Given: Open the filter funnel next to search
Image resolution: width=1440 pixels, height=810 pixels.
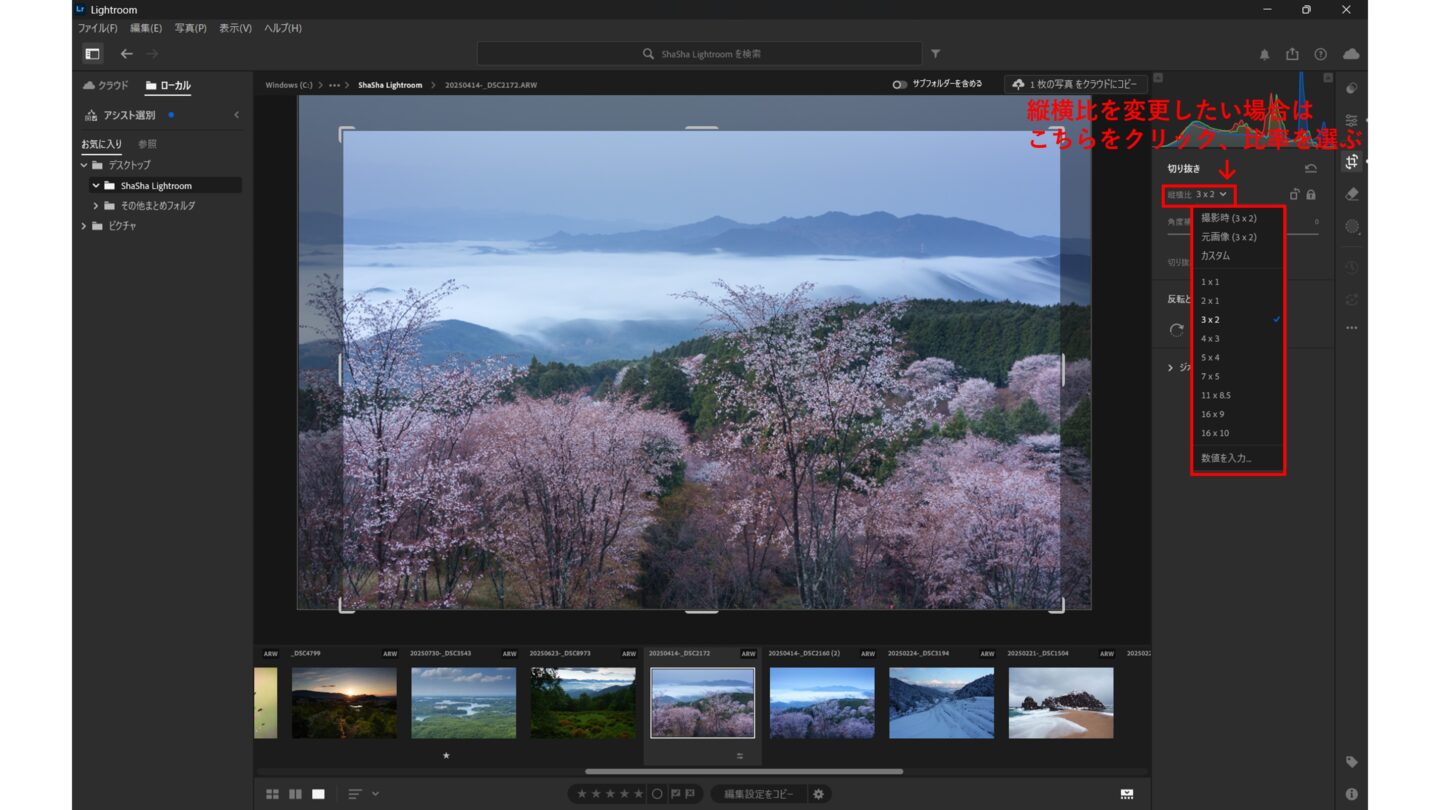Looking at the screenshot, I should coord(936,54).
